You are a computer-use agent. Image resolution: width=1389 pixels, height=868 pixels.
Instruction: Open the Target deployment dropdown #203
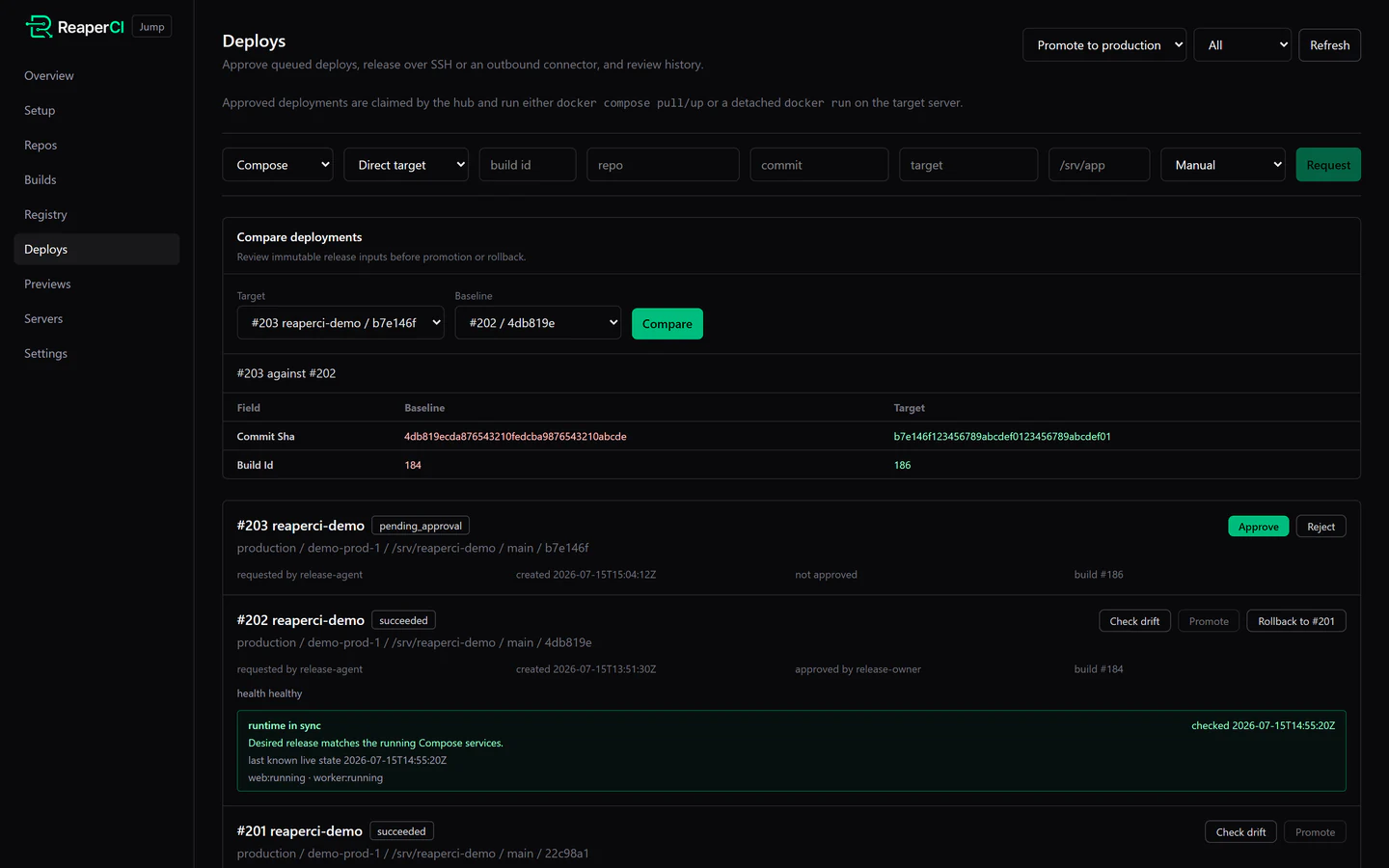(340, 323)
